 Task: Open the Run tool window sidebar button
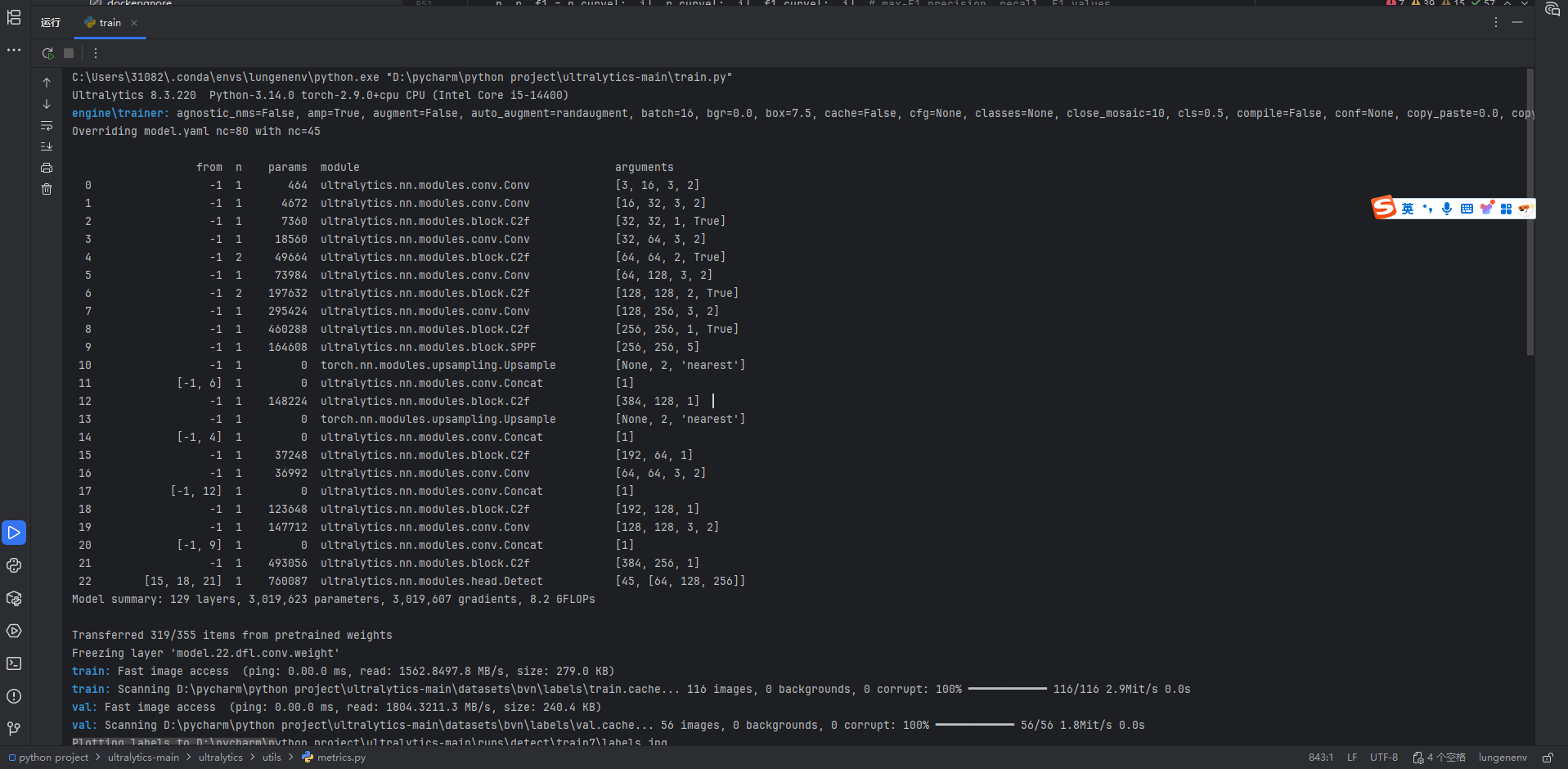pyautogui.click(x=14, y=533)
